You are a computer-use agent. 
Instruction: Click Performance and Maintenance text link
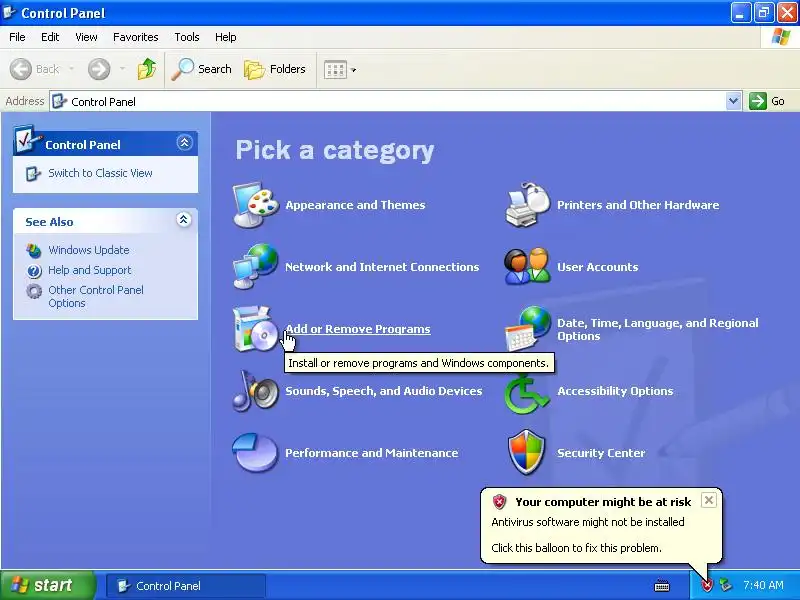(371, 453)
